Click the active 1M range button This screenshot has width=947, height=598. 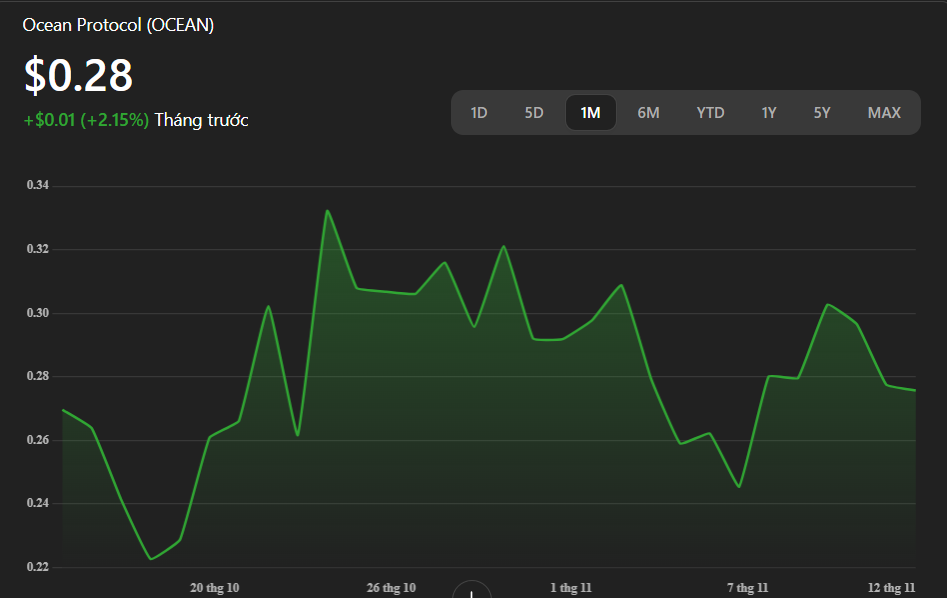point(590,113)
